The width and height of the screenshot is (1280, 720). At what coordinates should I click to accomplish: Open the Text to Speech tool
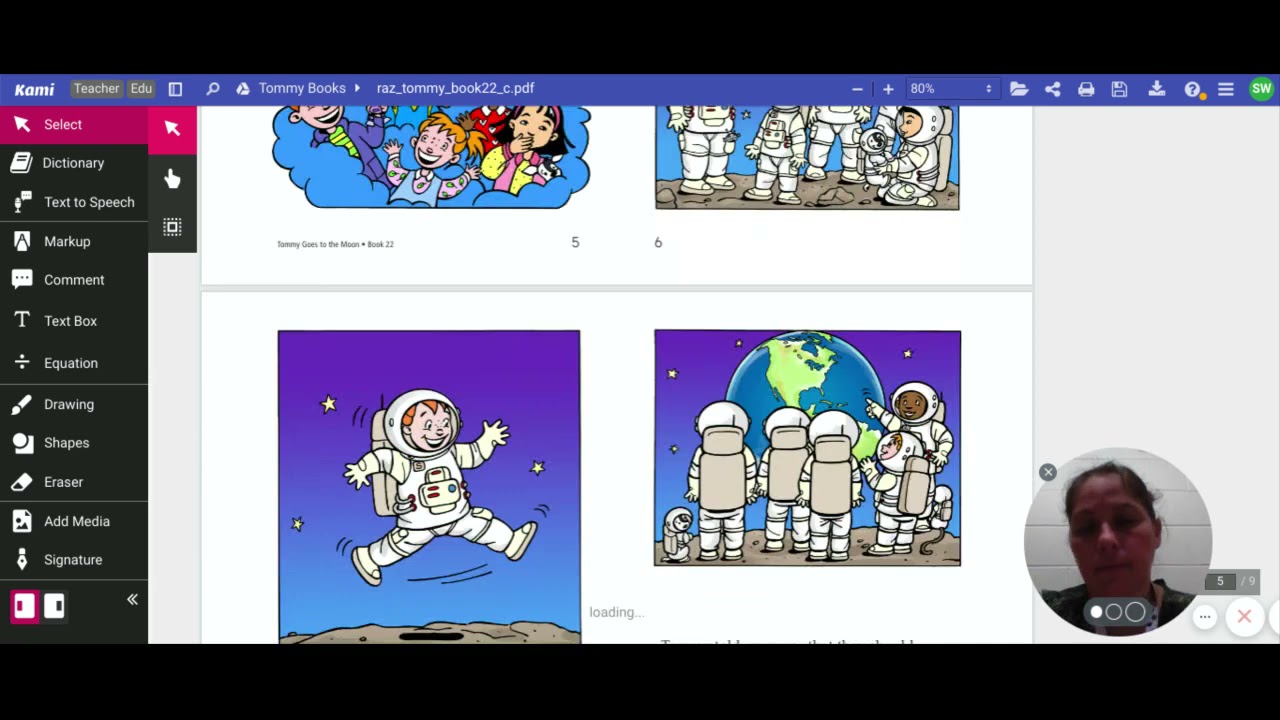74,202
